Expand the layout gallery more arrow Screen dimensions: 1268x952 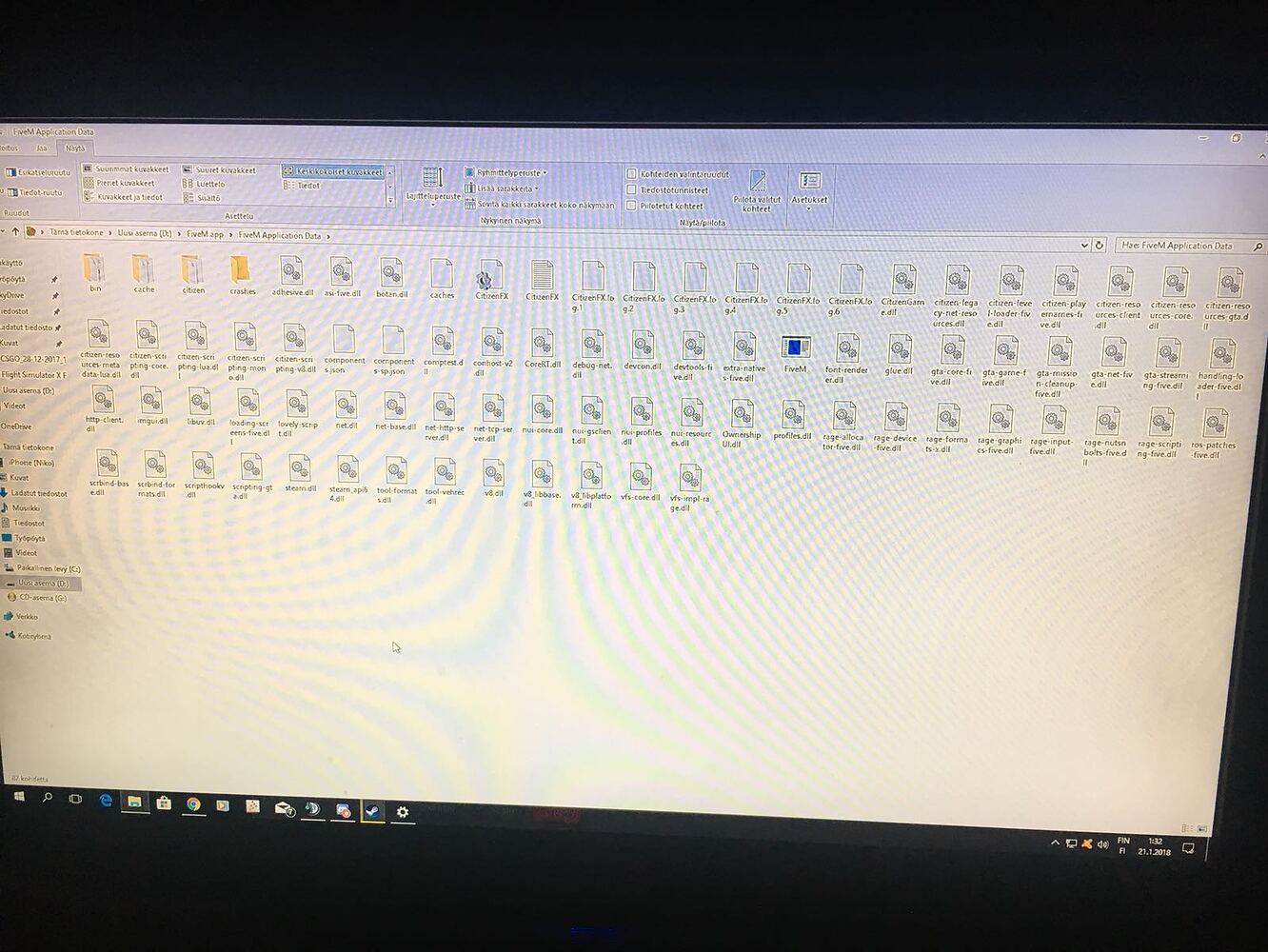point(390,201)
